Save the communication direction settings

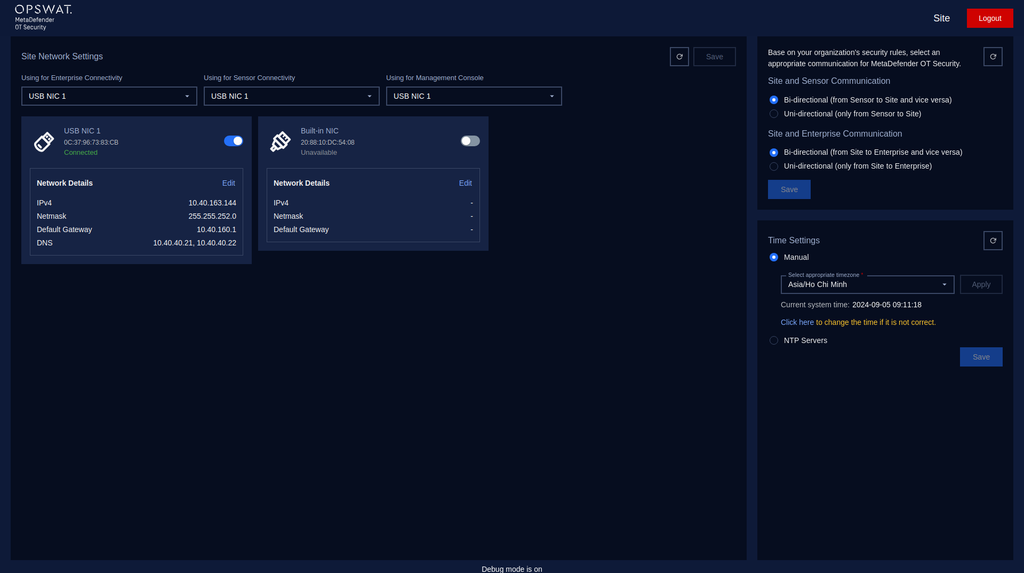pos(789,189)
